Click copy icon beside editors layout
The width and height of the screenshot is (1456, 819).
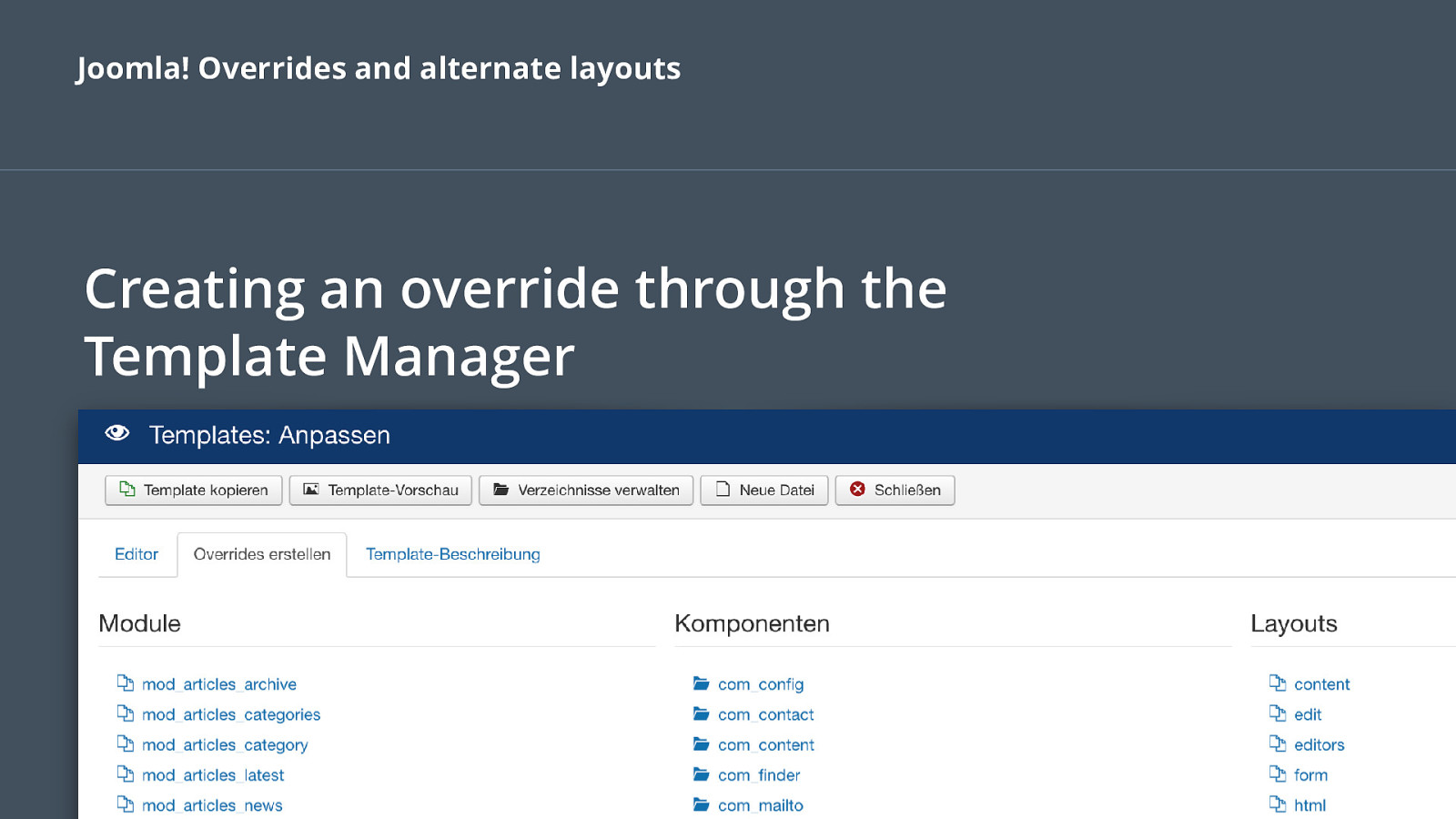pyautogui.click(x=1278, y=743)
